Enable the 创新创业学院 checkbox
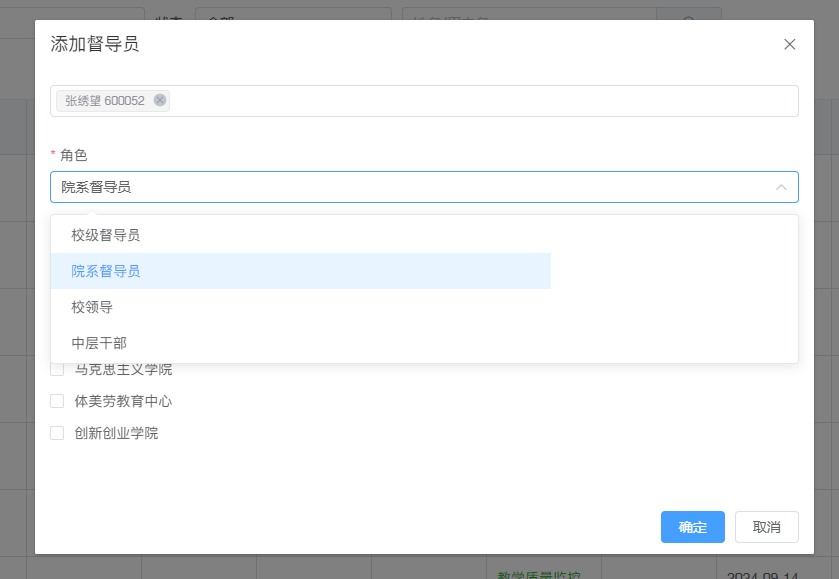The image size is (839, 579). click(x=57, y=433)
